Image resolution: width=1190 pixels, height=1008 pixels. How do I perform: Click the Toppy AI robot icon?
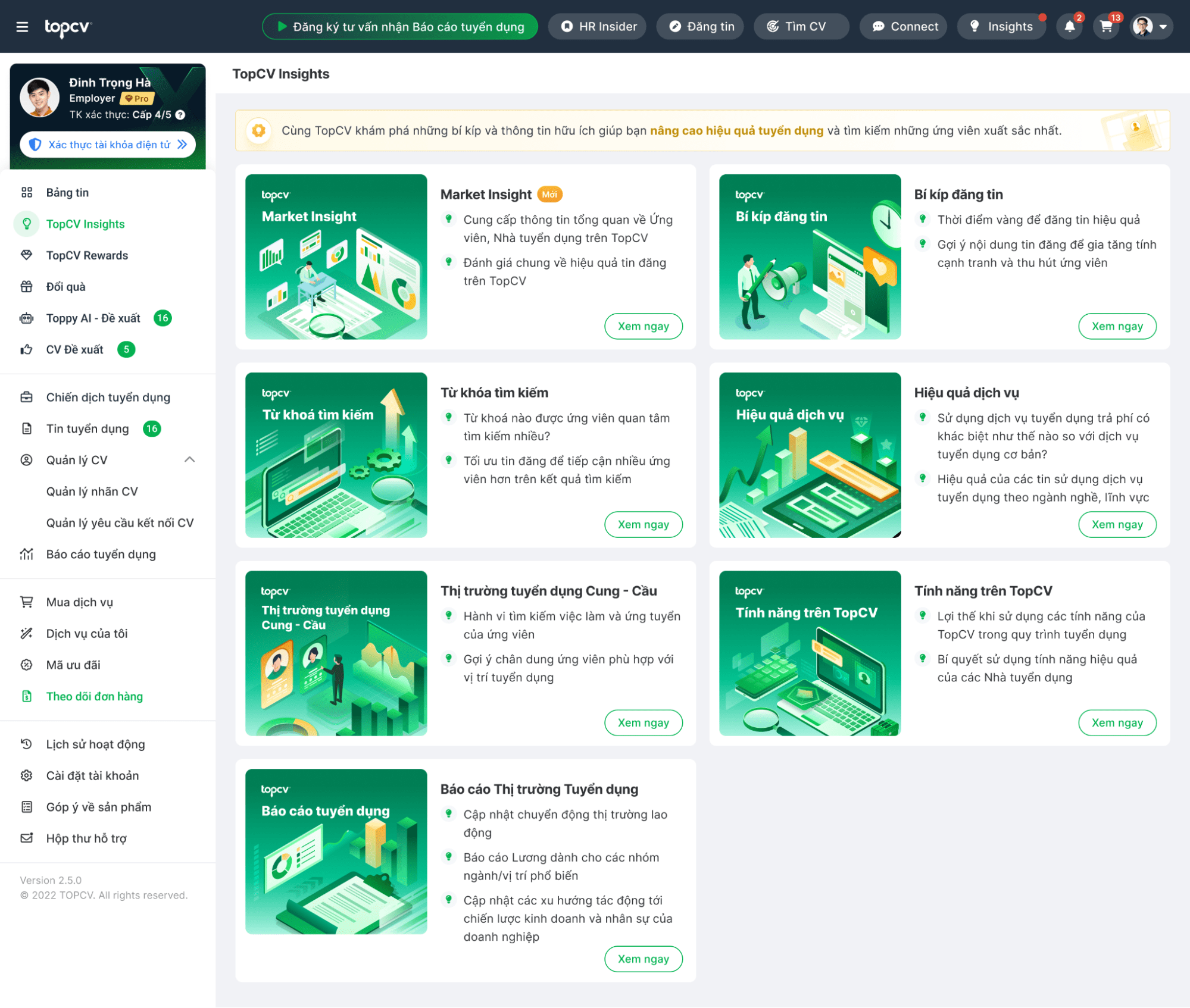click(x=27, y=318)
